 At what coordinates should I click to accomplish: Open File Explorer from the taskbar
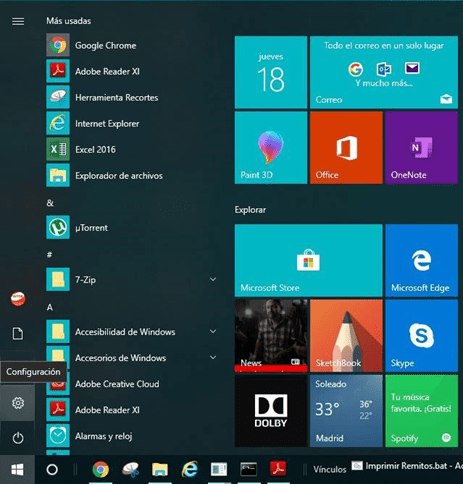pos(160,469)
